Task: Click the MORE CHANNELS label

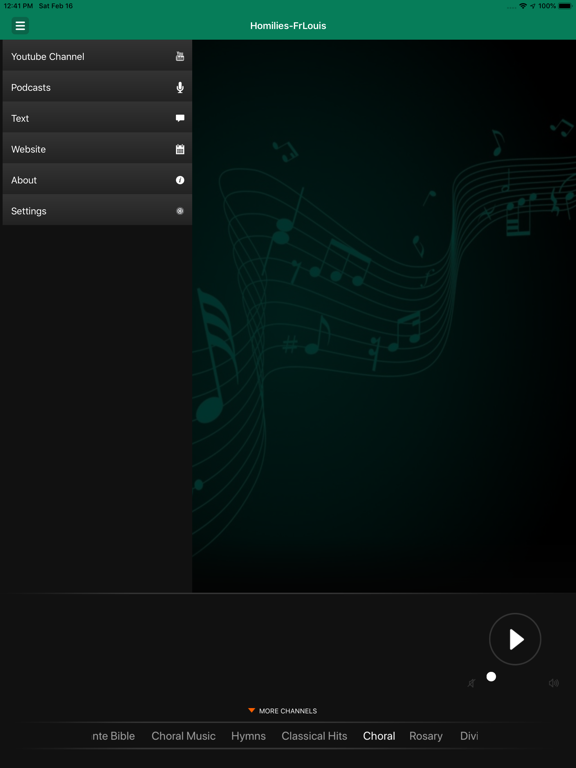Action: 288,711
